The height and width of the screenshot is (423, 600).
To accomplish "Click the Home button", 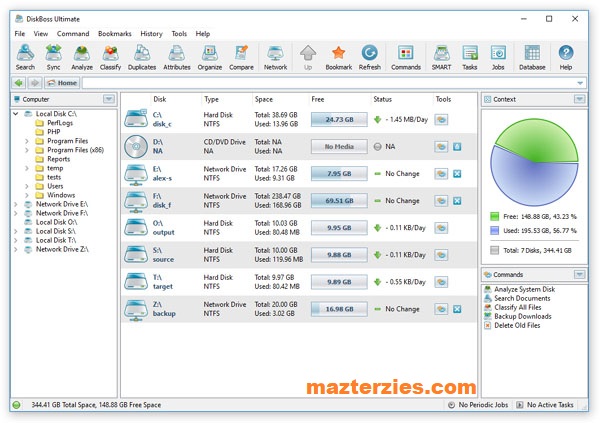I will (62, 83).
